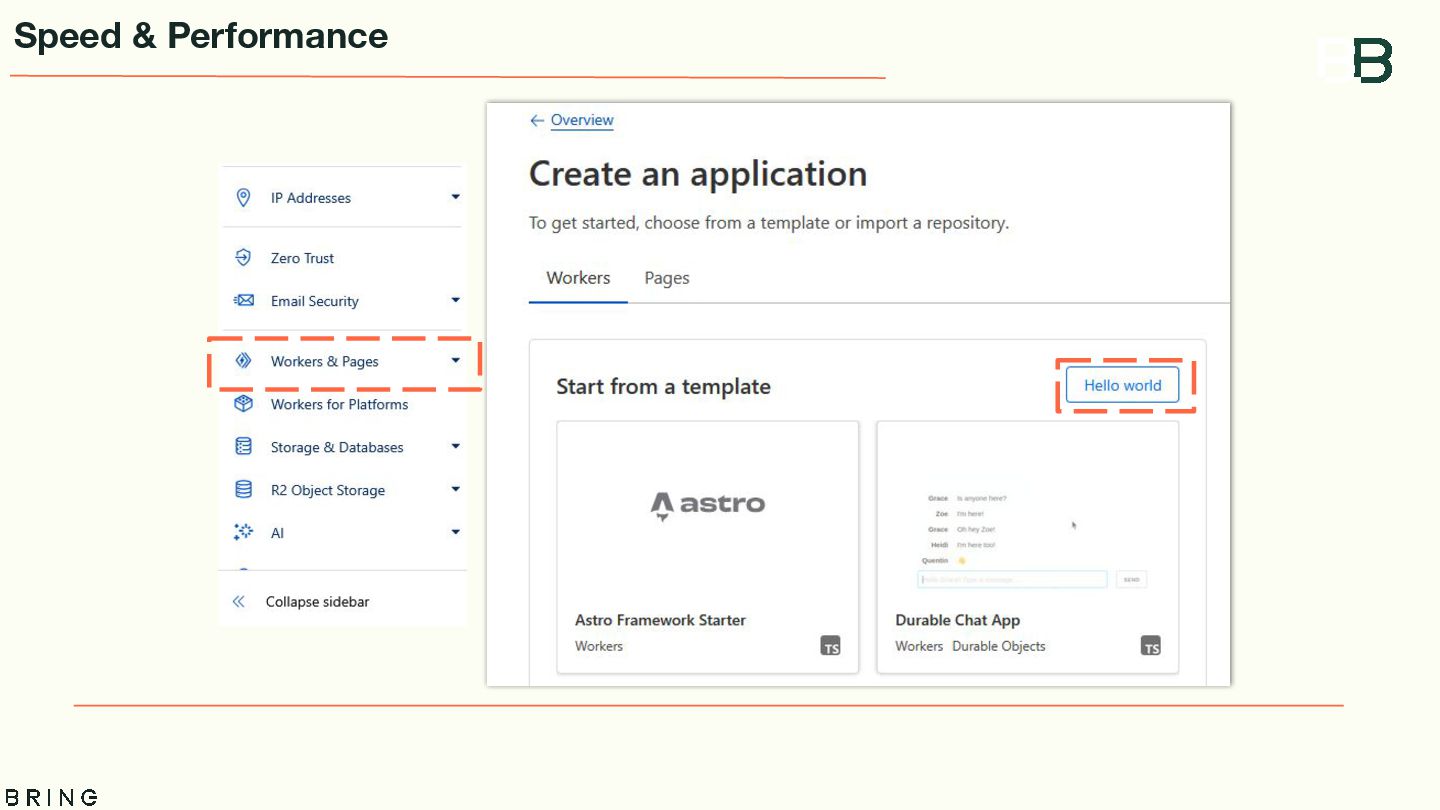1440x810 pixels.
Task: Click the TS badge on Astro Framework Starter
Action: click(831, 645)
